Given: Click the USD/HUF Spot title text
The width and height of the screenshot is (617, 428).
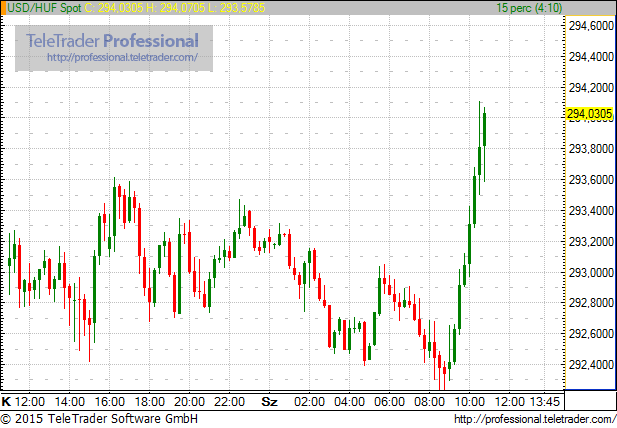Looking at the screenshot, I should 44,8.
